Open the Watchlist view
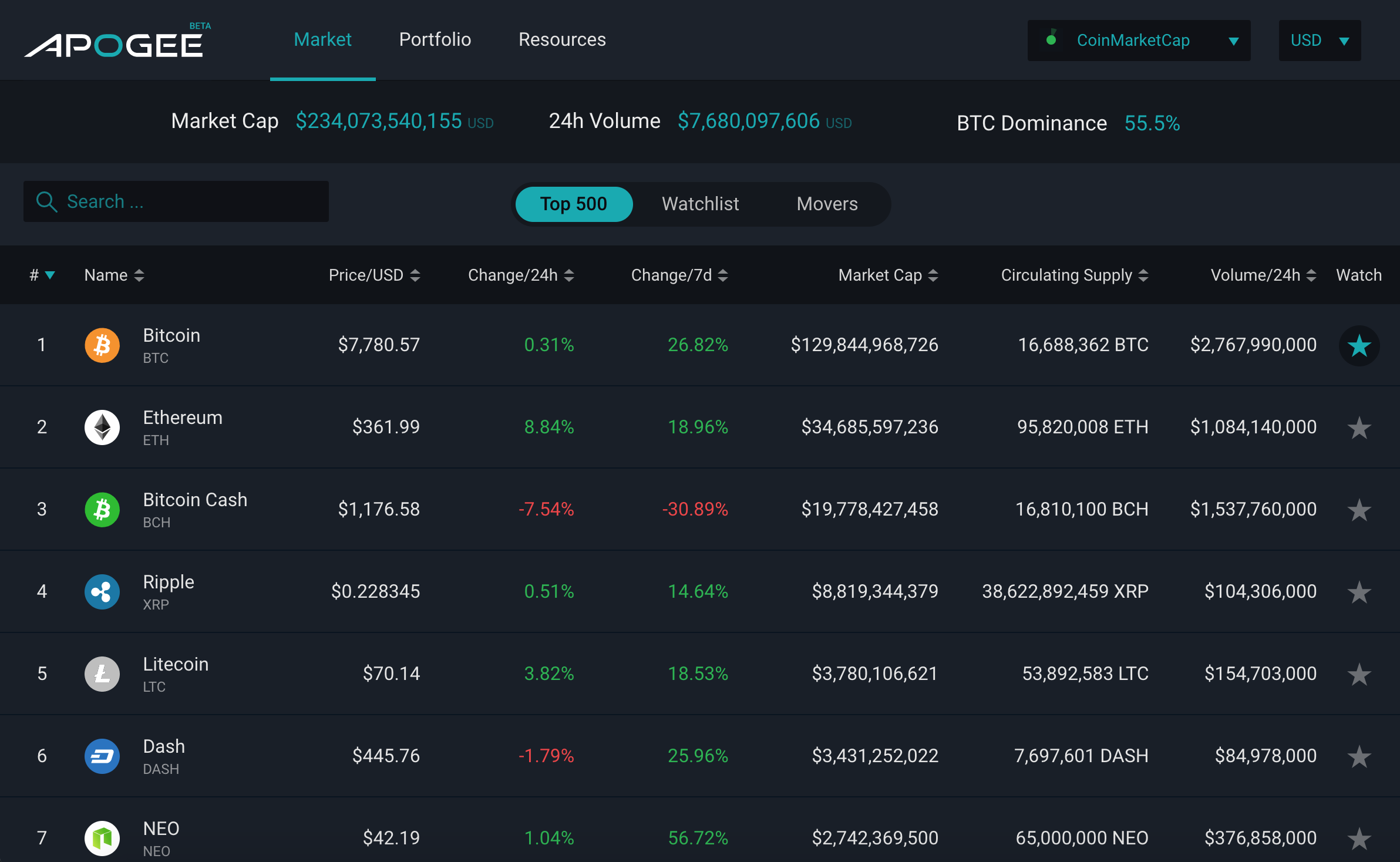 click(700, 204)
